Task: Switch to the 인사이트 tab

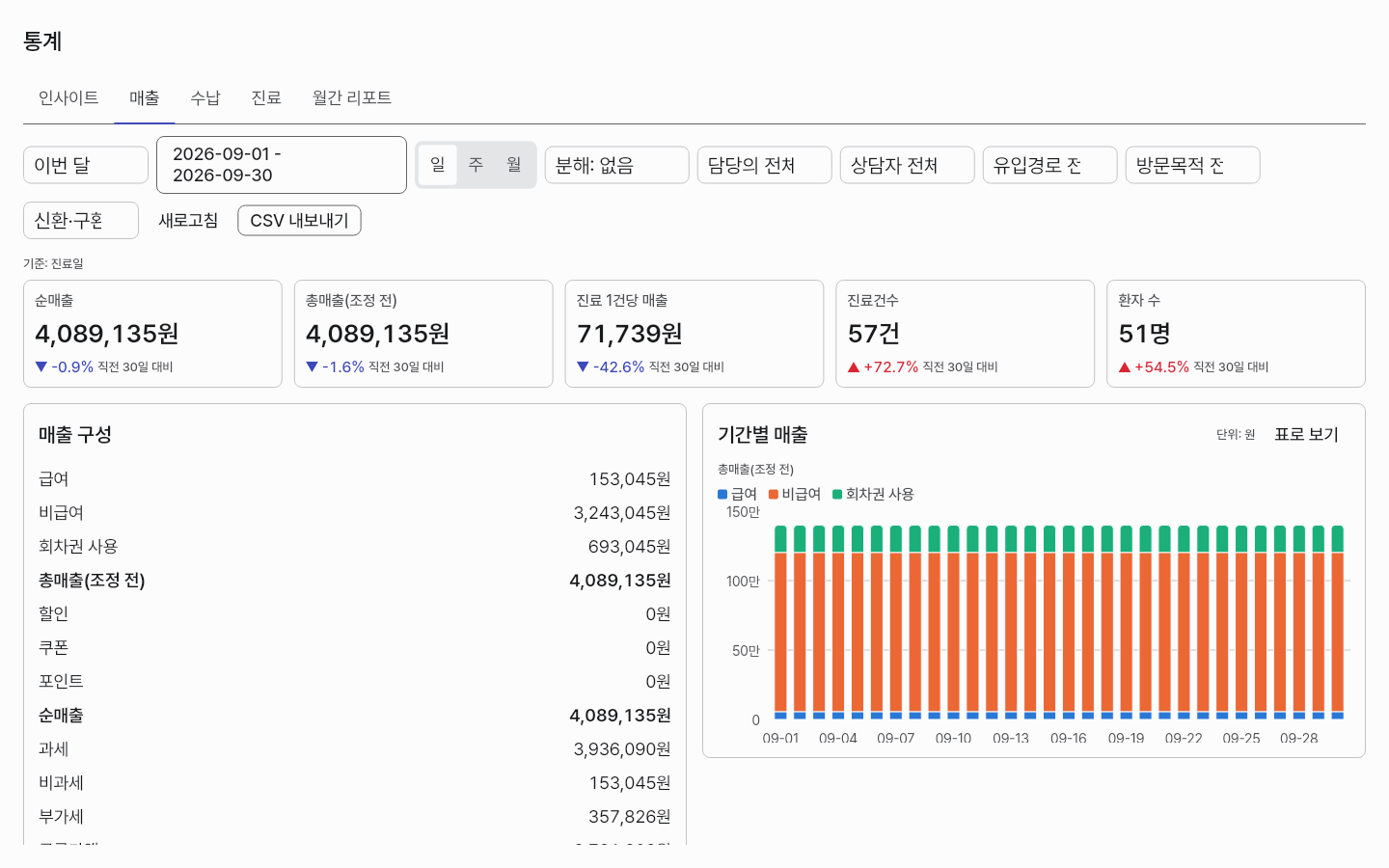Action: 68,97
